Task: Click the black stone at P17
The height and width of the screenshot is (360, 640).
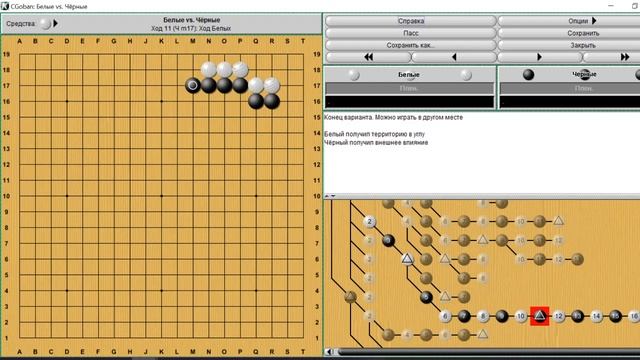Action: click(240, 85)
